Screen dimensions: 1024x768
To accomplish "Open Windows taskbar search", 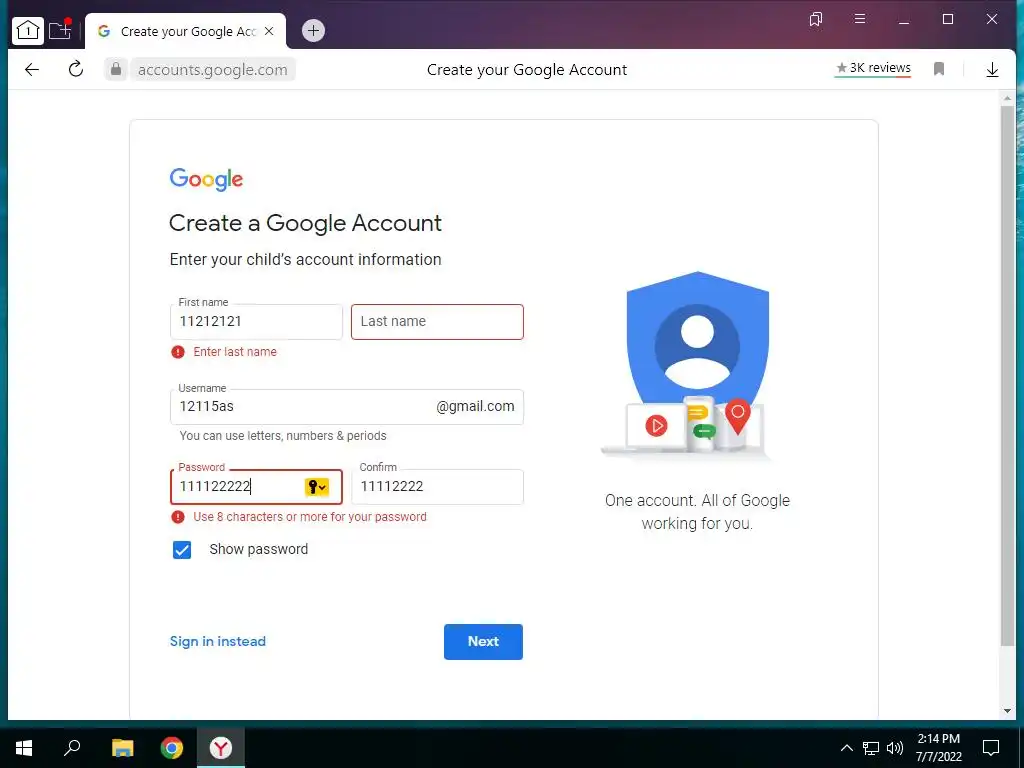I will 72,748.
